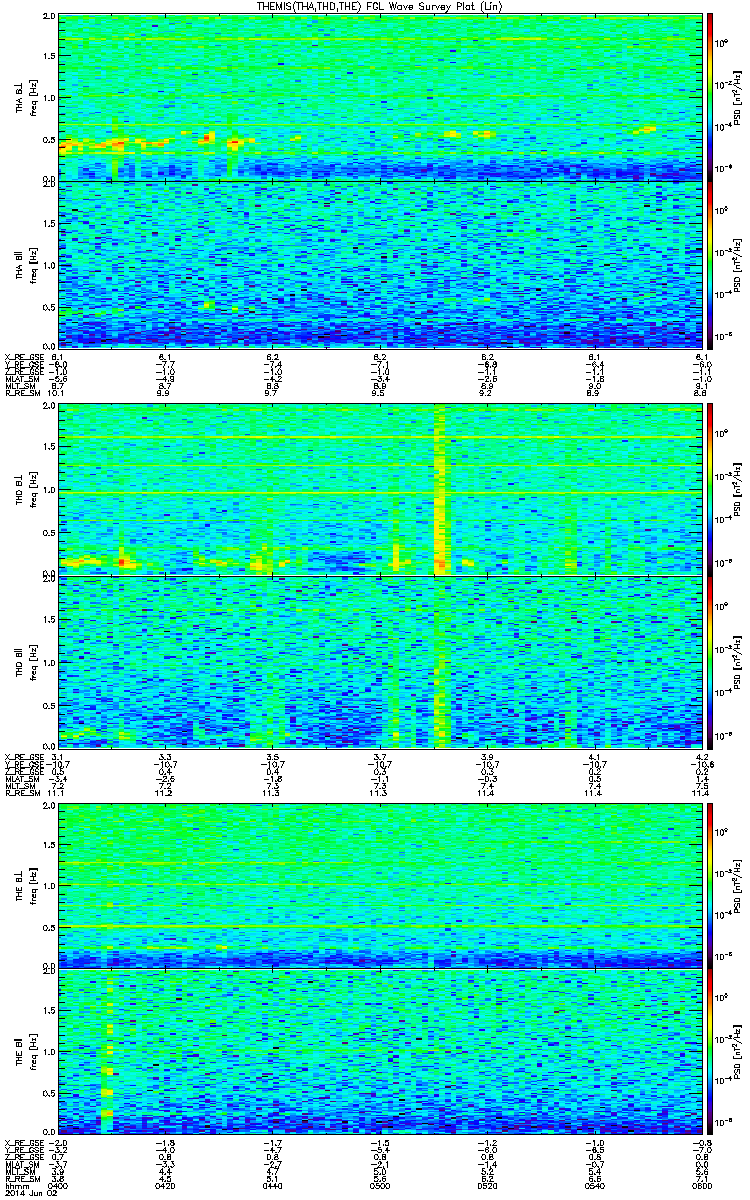Viewport: 750px width, 1200px height.
Task: Click the X_RE_GSE row label under THE panels
Action: pos(24,1142)
